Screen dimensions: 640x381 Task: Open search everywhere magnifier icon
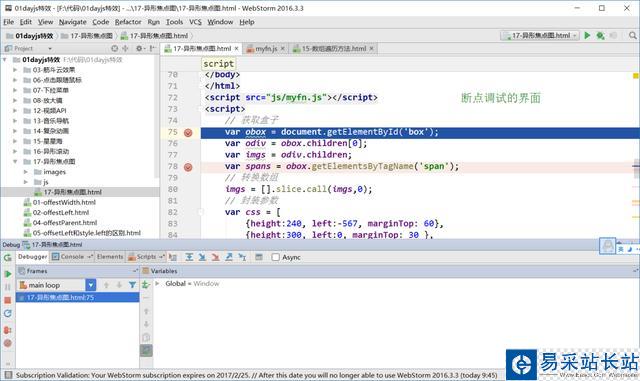coord(632,36)
